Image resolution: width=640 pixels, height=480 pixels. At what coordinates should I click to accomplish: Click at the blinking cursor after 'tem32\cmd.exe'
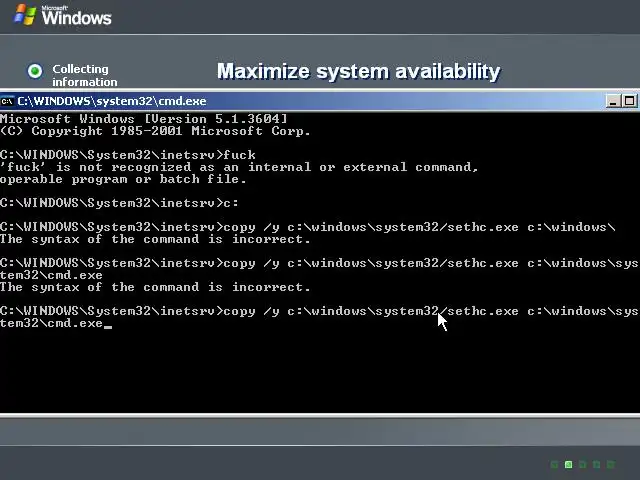coord(108,325)
